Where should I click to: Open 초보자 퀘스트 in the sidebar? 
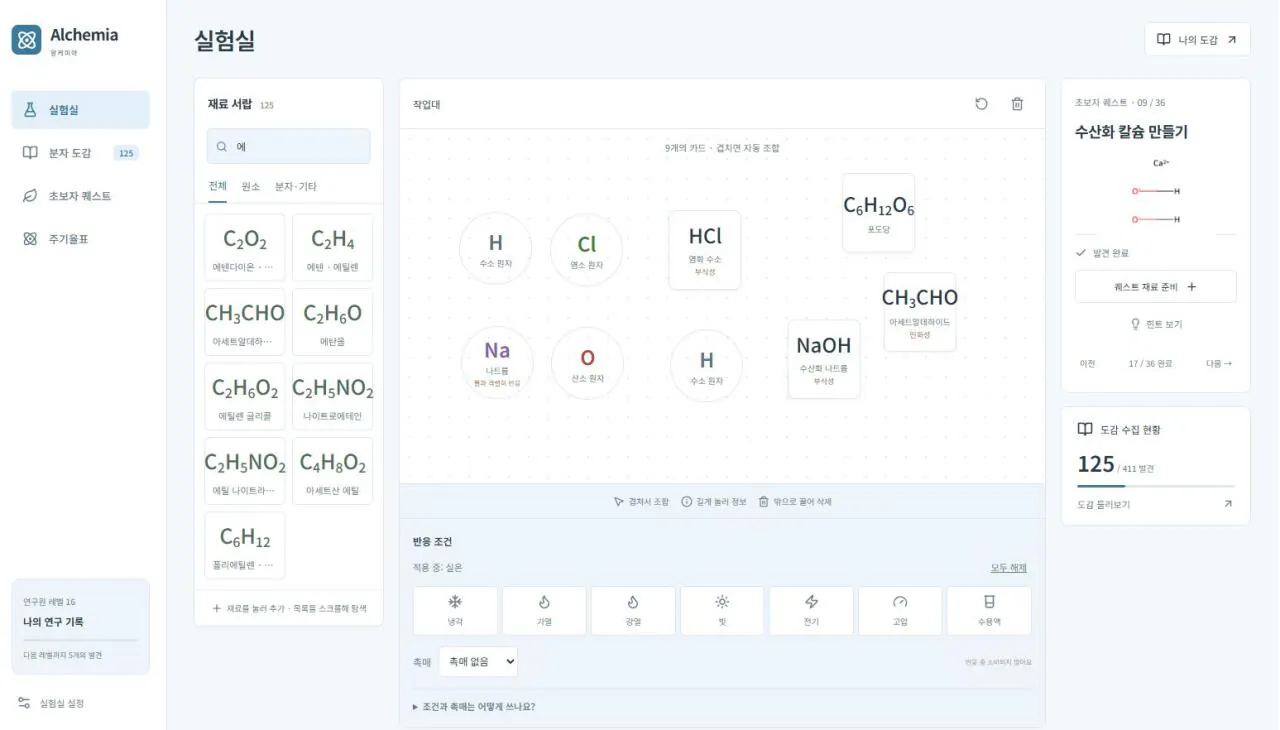tap(80, 196)
